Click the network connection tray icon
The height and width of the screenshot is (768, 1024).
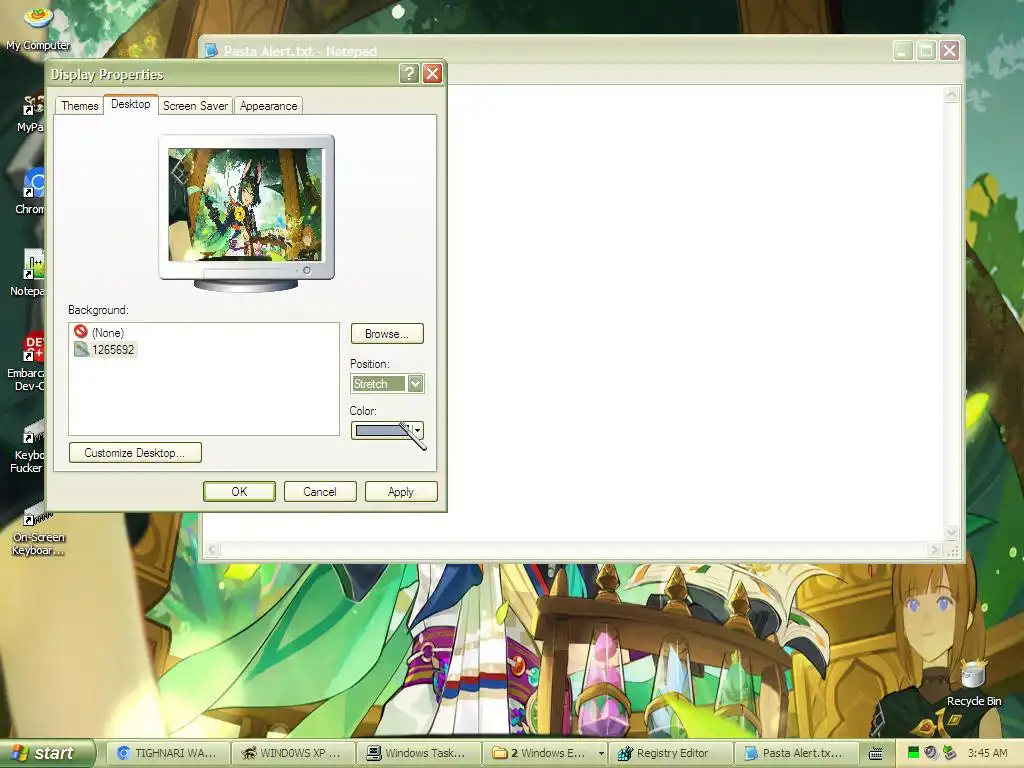(950, 753)
